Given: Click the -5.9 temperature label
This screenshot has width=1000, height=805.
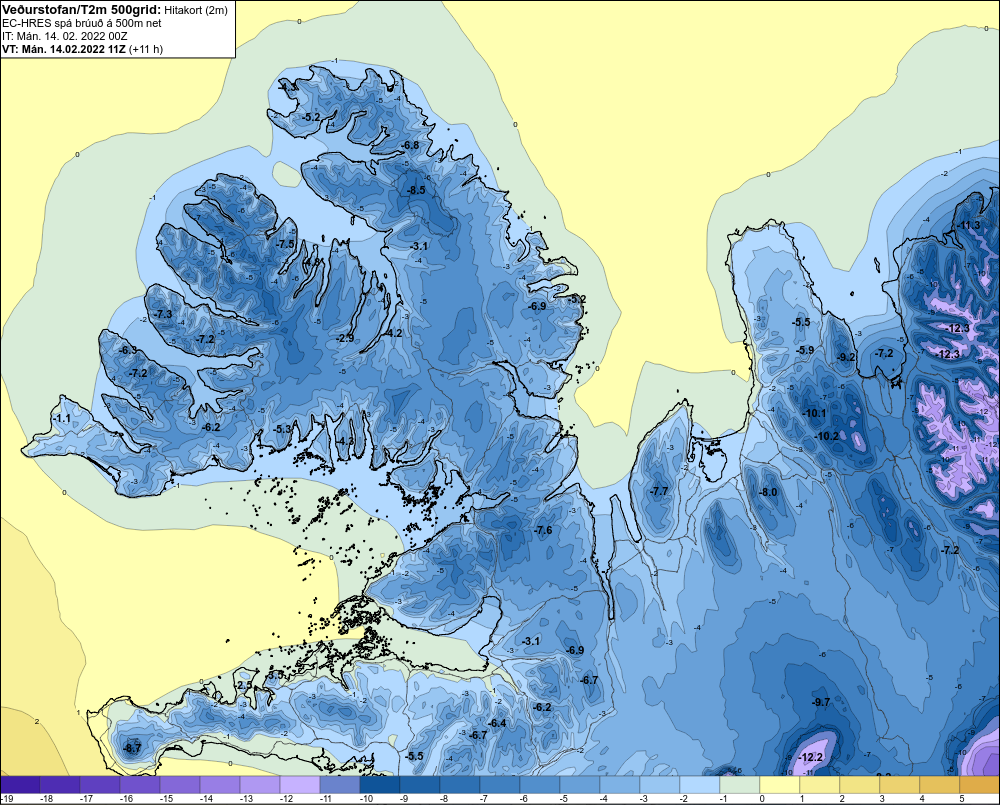Looking at the screenshot, I should [805, 350].
